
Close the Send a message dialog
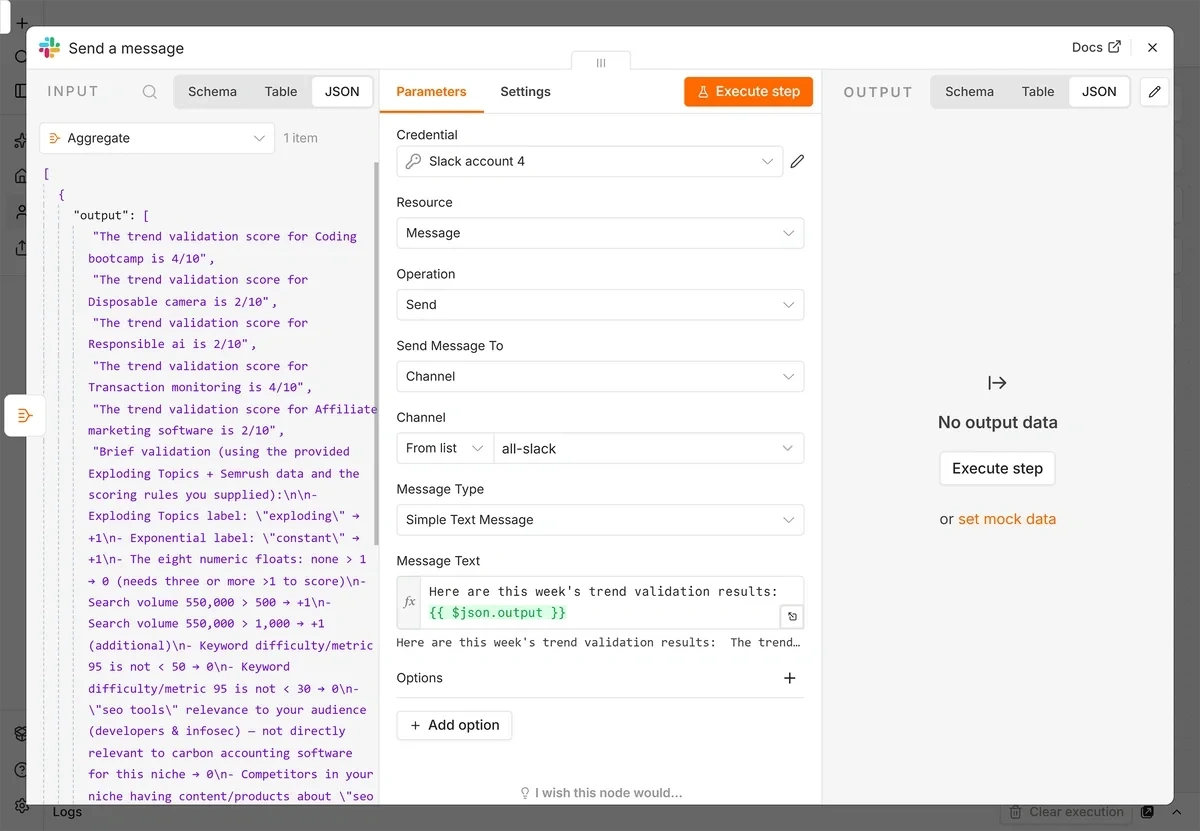click(x=1152, y=47)
